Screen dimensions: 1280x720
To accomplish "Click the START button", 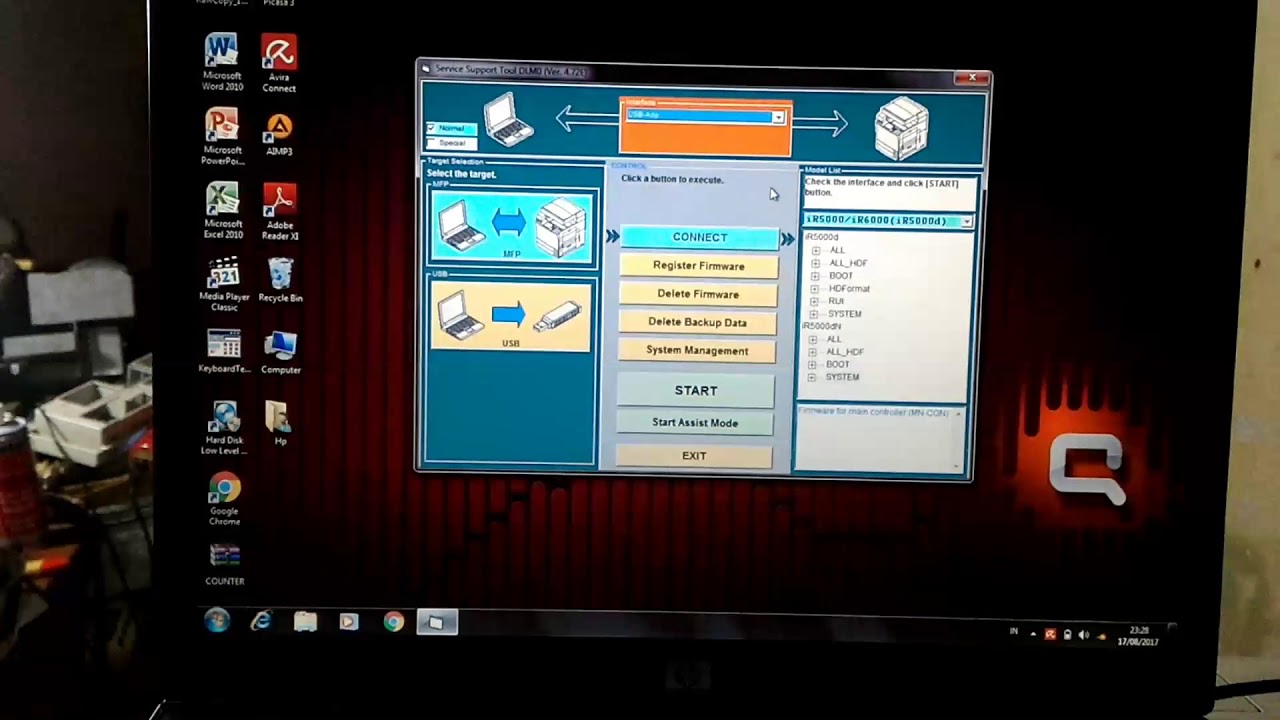I will (695, 390).
